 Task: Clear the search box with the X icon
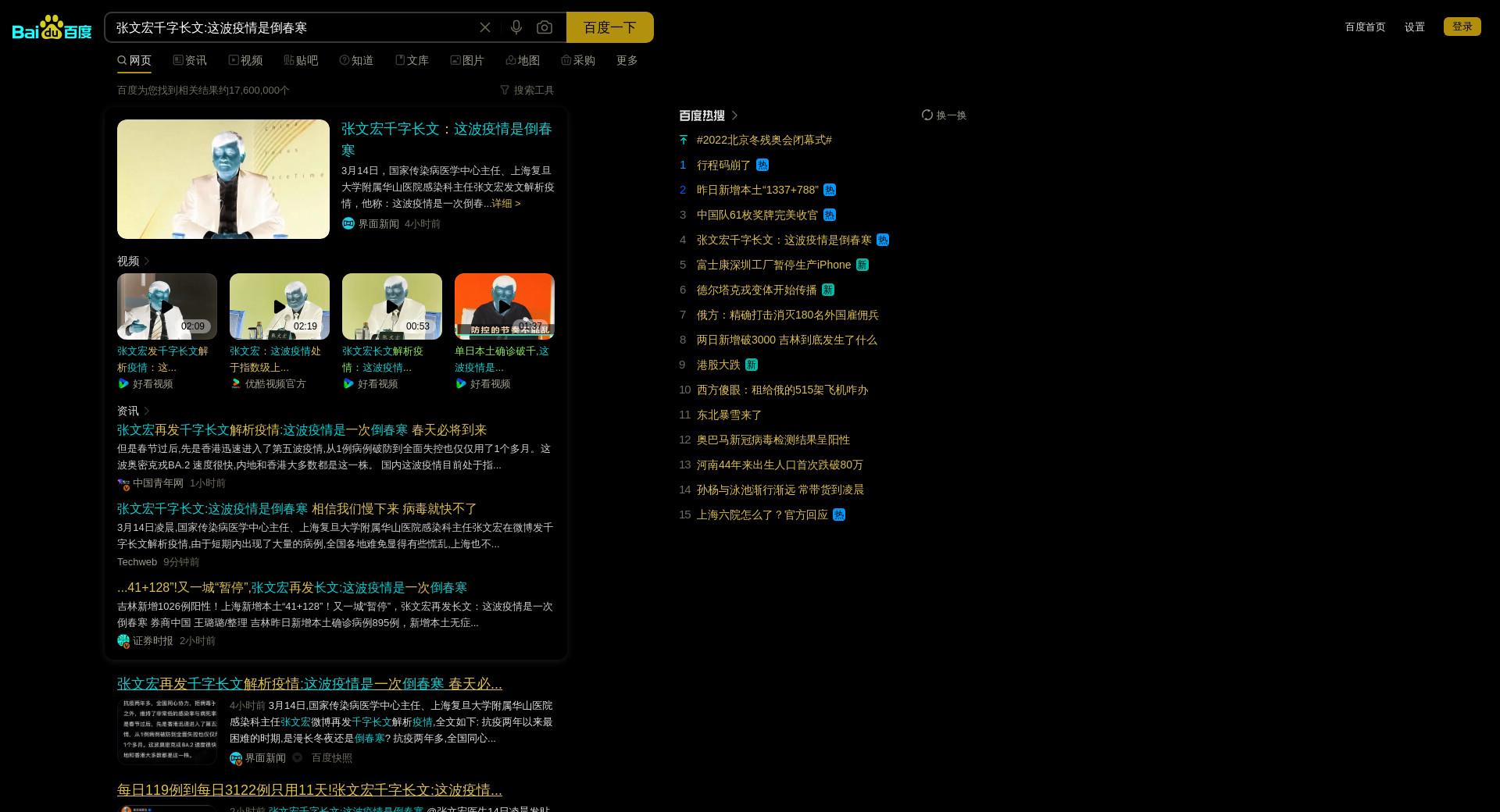pyautogui.click(x=485, y=27)
